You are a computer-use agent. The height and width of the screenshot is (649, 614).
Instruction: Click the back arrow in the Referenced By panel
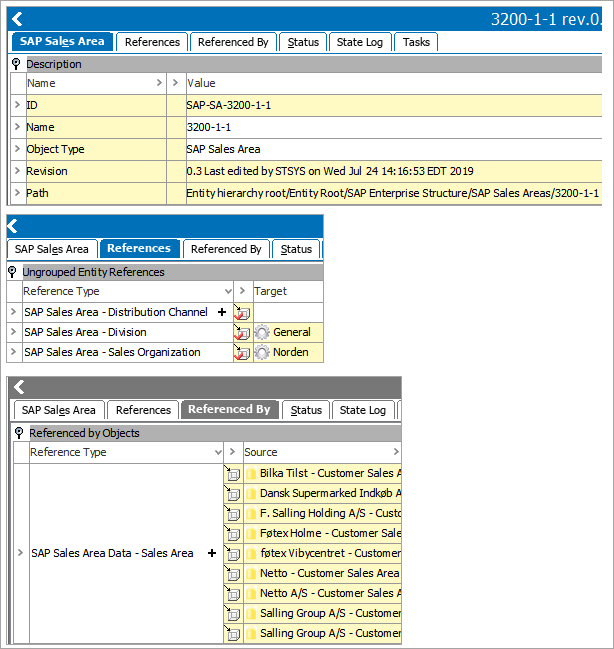19,387
